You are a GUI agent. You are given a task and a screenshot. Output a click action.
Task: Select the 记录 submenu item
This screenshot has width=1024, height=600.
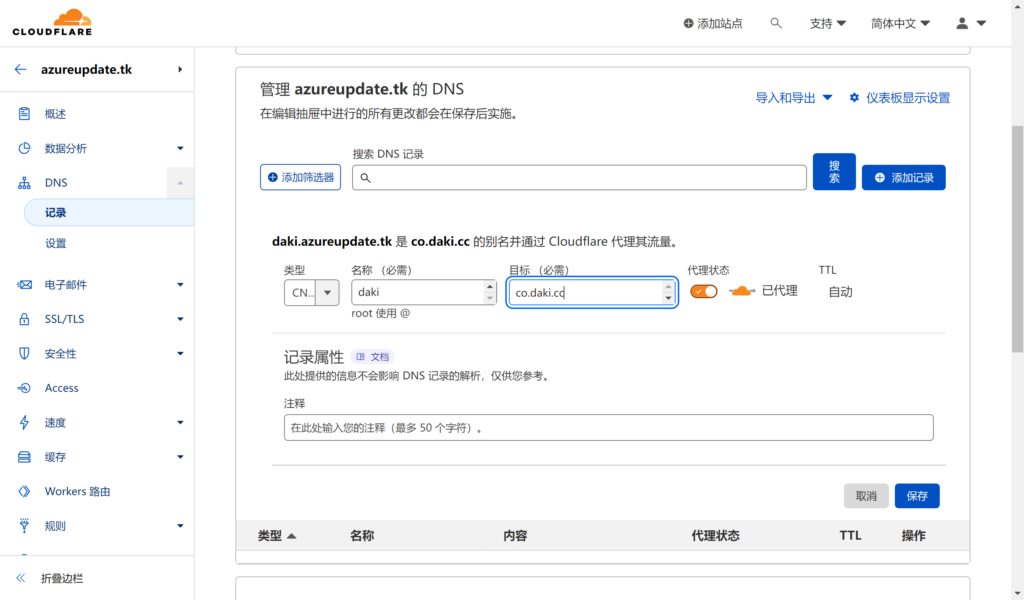tap(56, 213)
